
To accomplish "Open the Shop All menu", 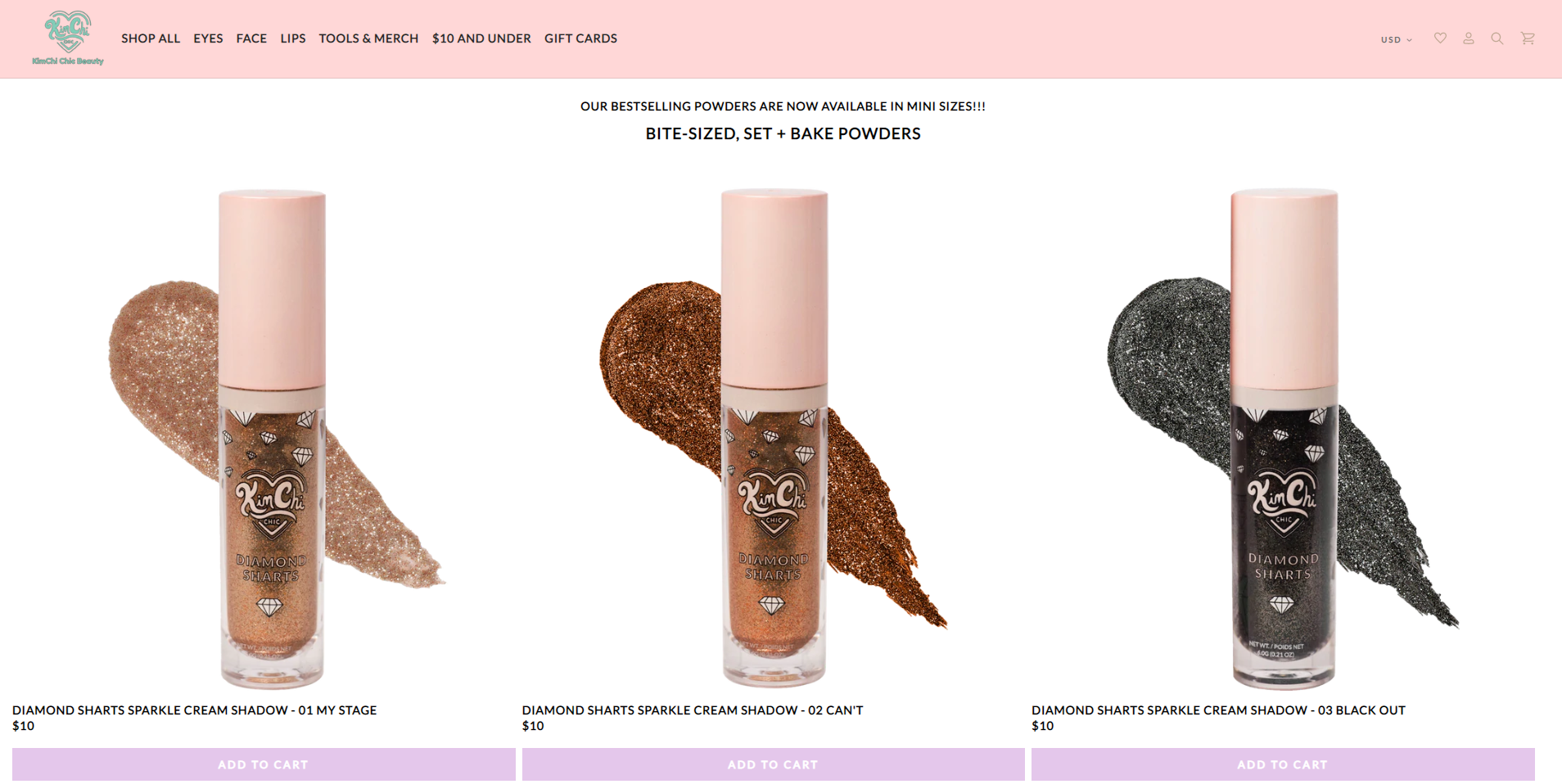I will (x=151, y=38).
